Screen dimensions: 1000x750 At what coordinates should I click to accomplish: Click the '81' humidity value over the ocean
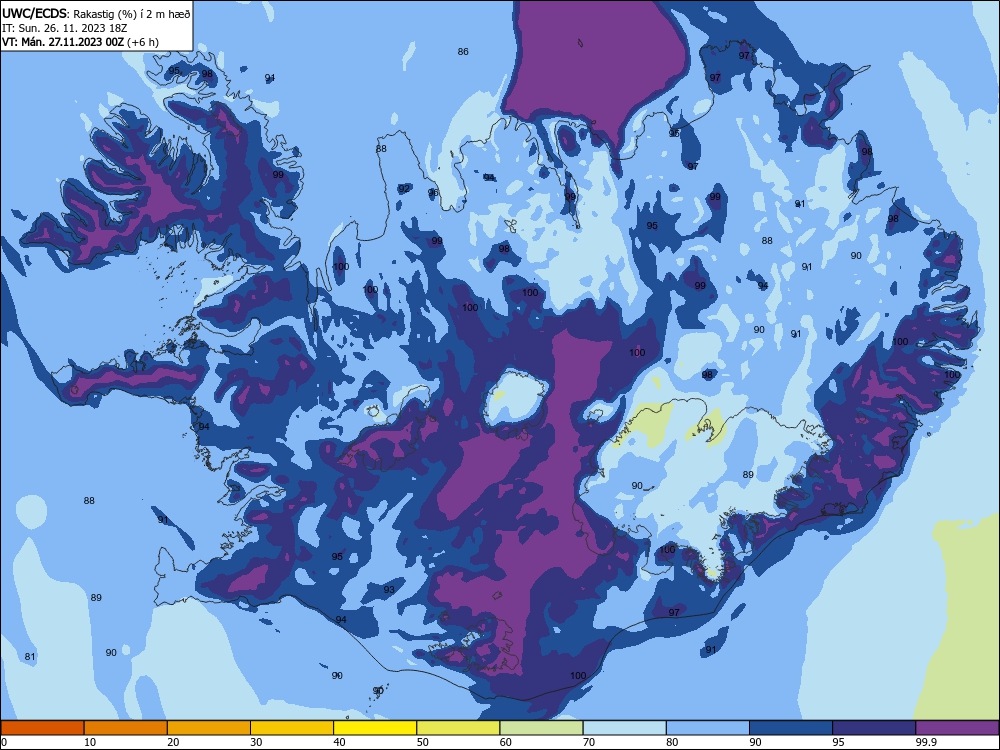(30, 657)
